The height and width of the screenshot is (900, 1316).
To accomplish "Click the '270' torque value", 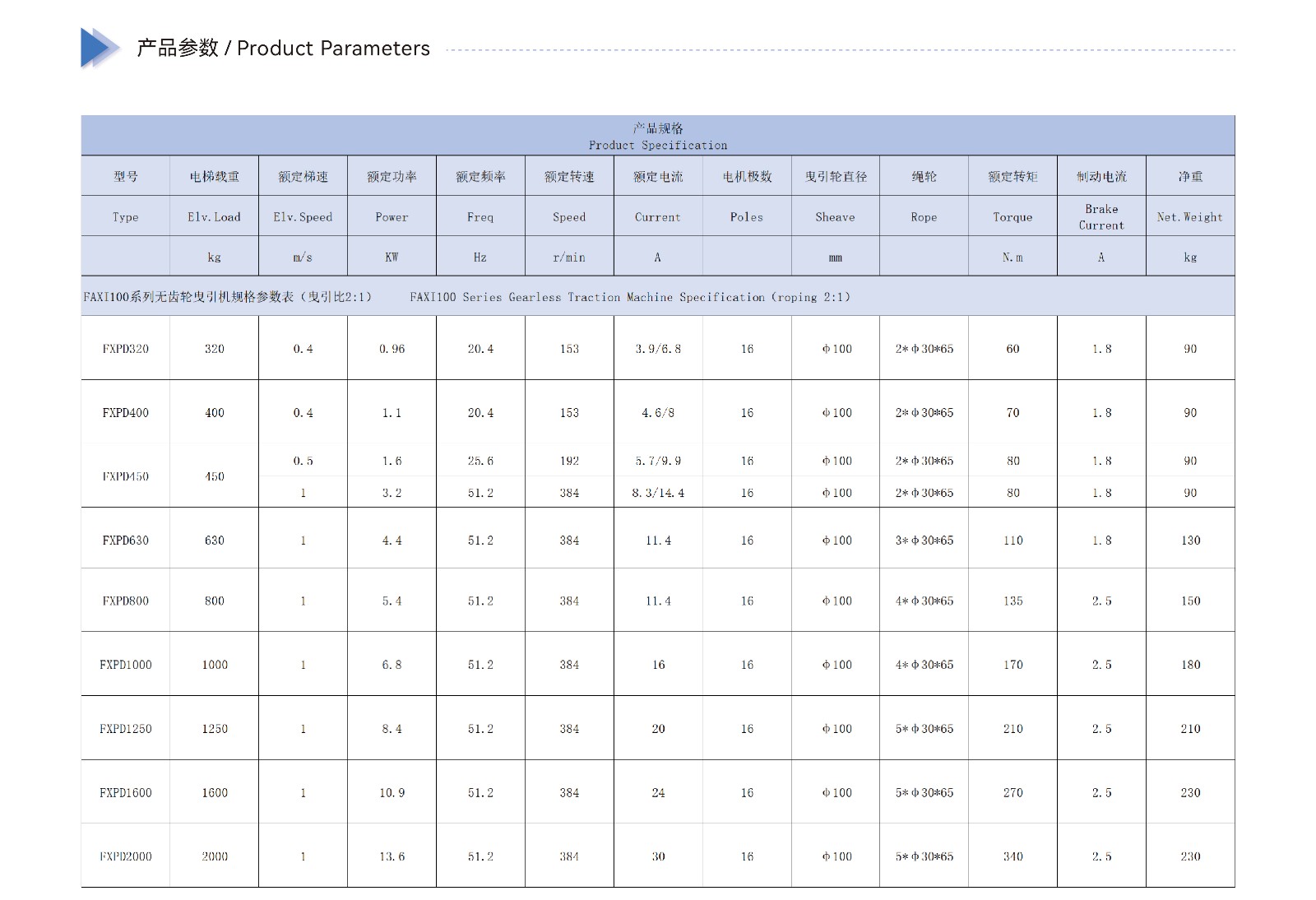I will pyautogui.click(x=1013, y=793).
